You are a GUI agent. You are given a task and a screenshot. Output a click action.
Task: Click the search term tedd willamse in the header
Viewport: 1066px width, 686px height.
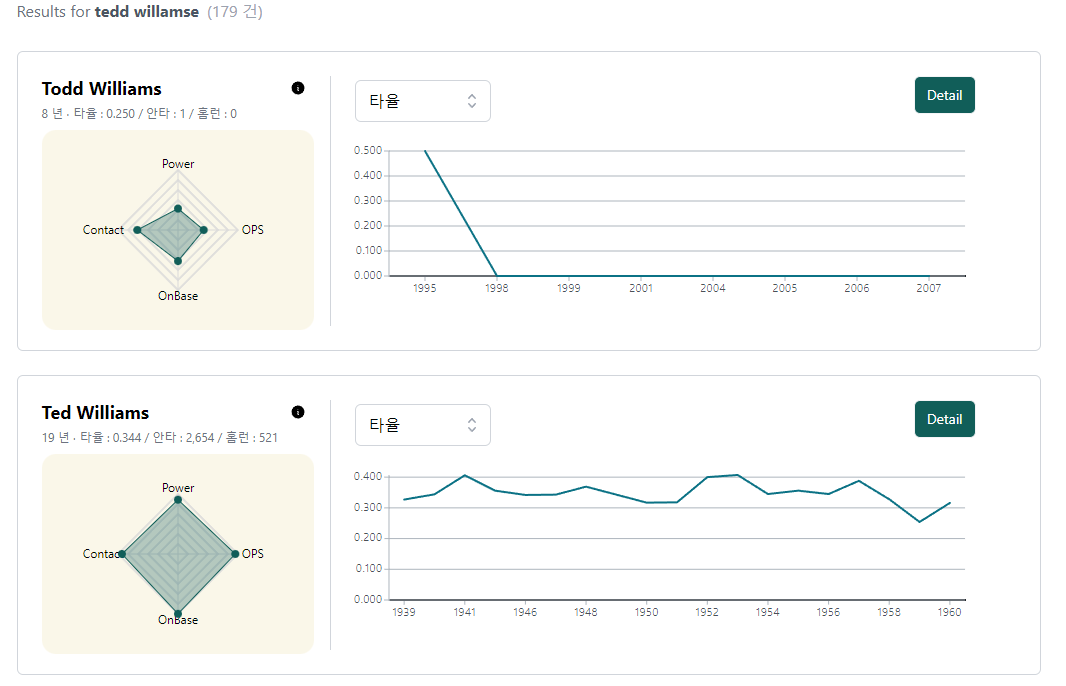146,12
